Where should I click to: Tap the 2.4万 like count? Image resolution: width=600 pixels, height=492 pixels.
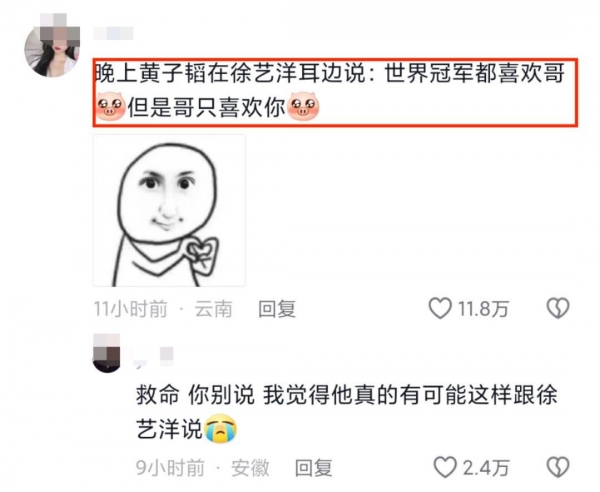(486, 468)
